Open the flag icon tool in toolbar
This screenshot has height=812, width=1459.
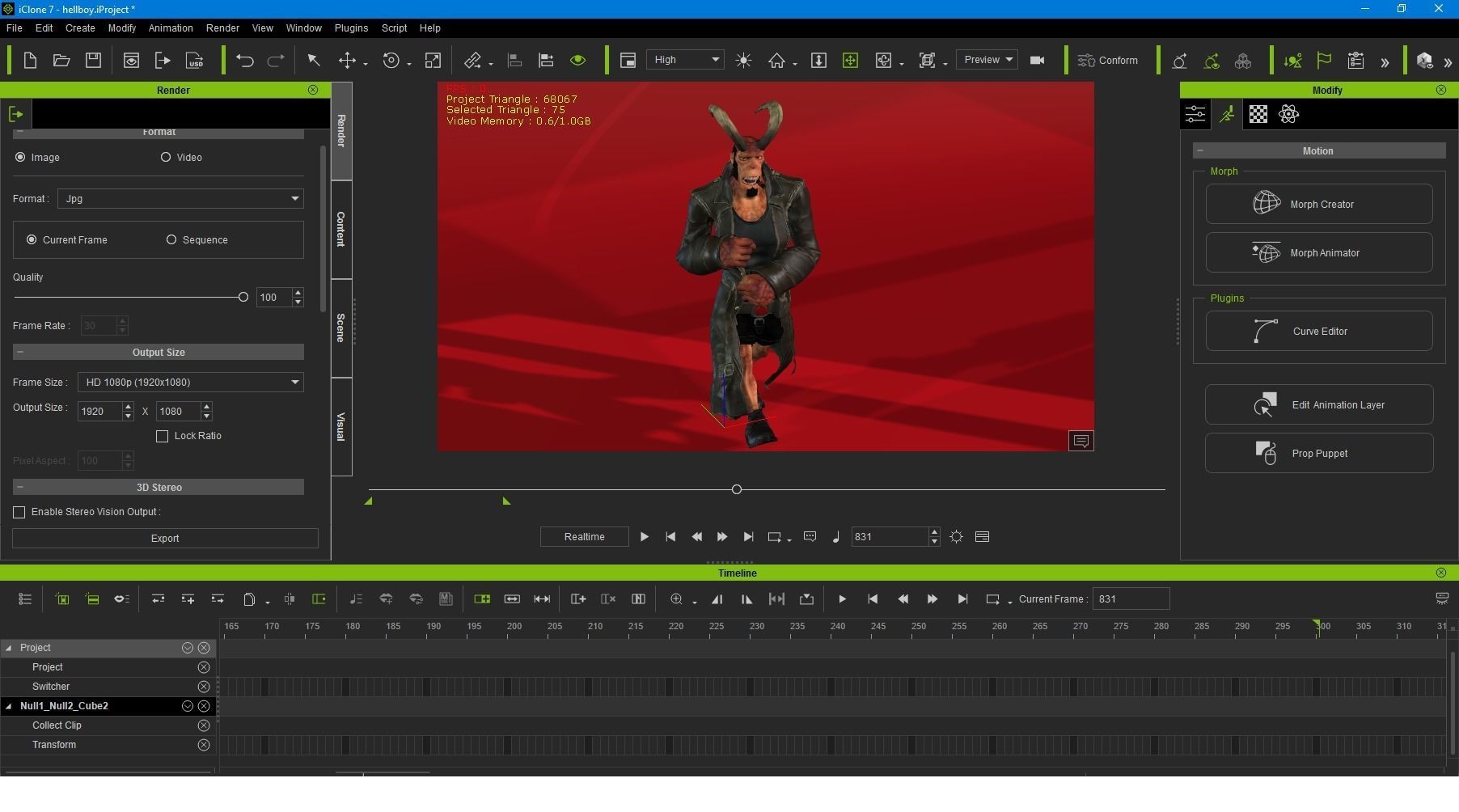pyautogui.click(x=1324, y=61)
